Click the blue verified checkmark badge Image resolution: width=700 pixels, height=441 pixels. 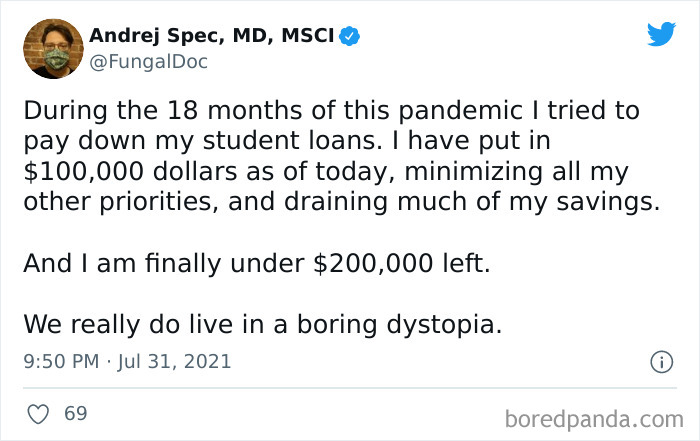pyautogui.click(x=349, y=37)
